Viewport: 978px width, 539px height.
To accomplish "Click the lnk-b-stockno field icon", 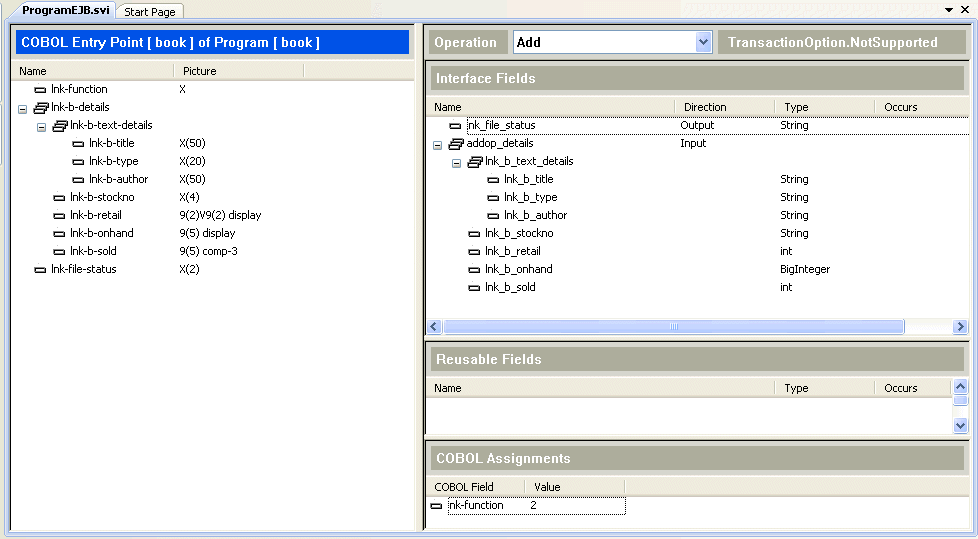I will tap(59, 198).
